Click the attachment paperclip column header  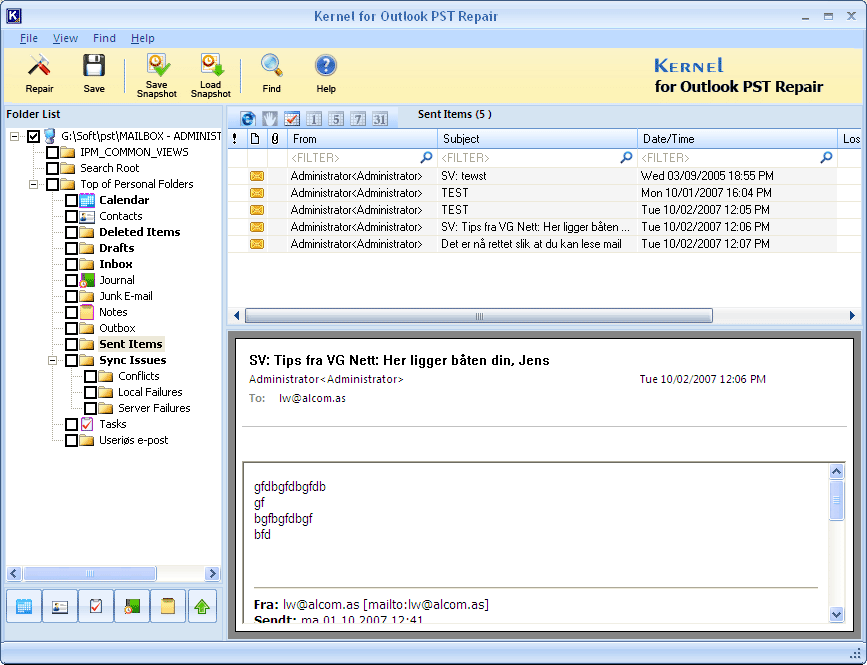[x=275, y=139]
